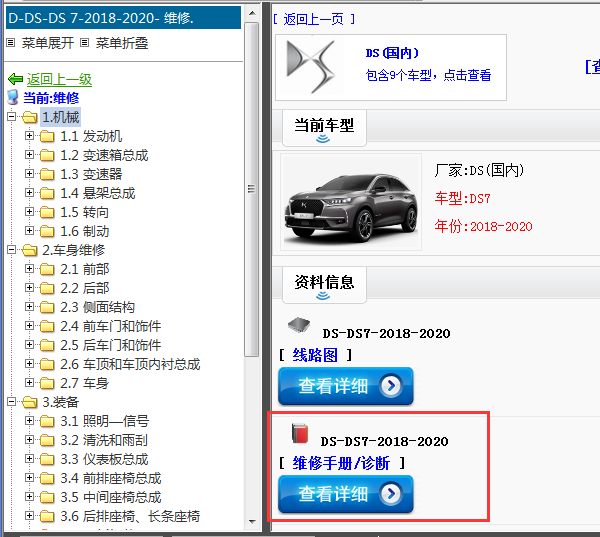Open the 线路图 link
600x537 pixels.
[315, 355]
